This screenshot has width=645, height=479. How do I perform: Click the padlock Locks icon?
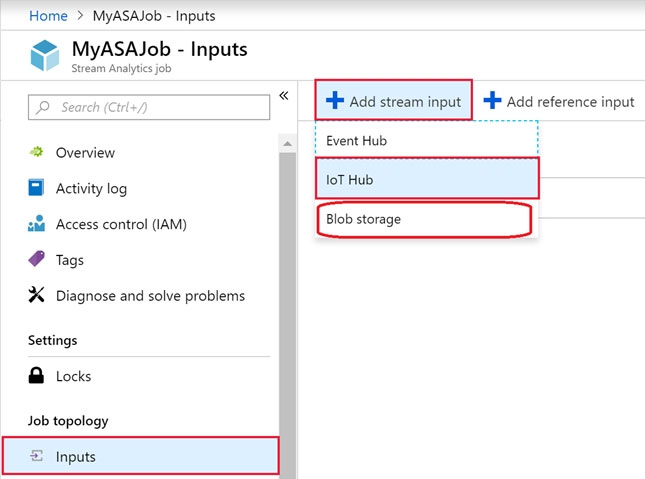[36, 375]
